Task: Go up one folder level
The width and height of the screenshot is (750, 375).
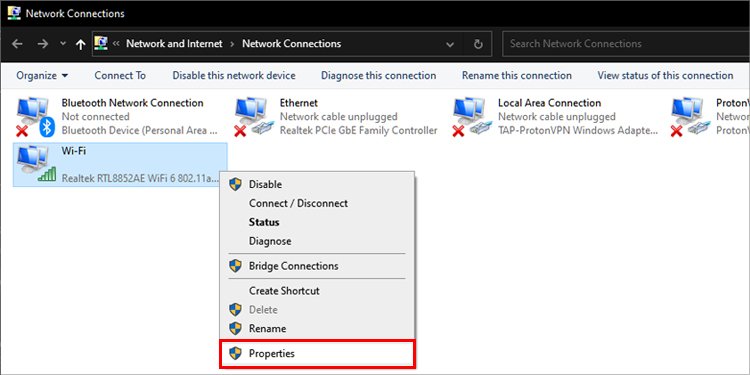Action: point(80,44)
